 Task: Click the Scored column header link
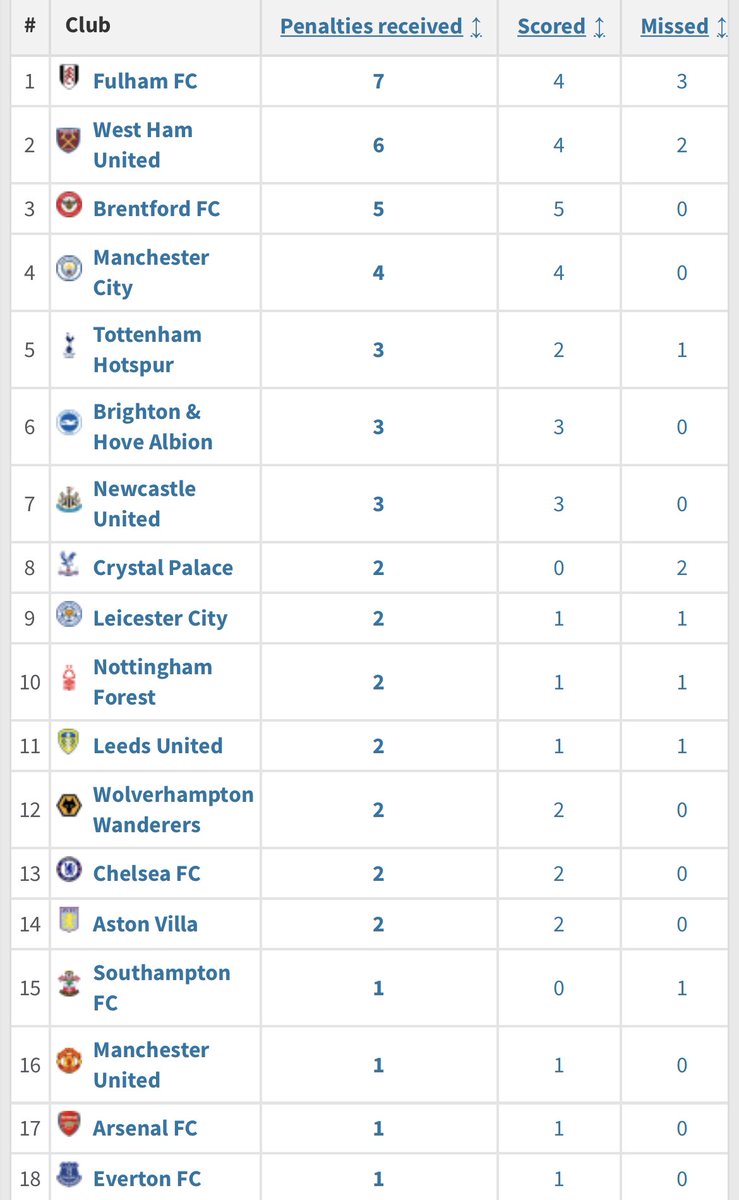pyautogui.click(x=551, y=27)
